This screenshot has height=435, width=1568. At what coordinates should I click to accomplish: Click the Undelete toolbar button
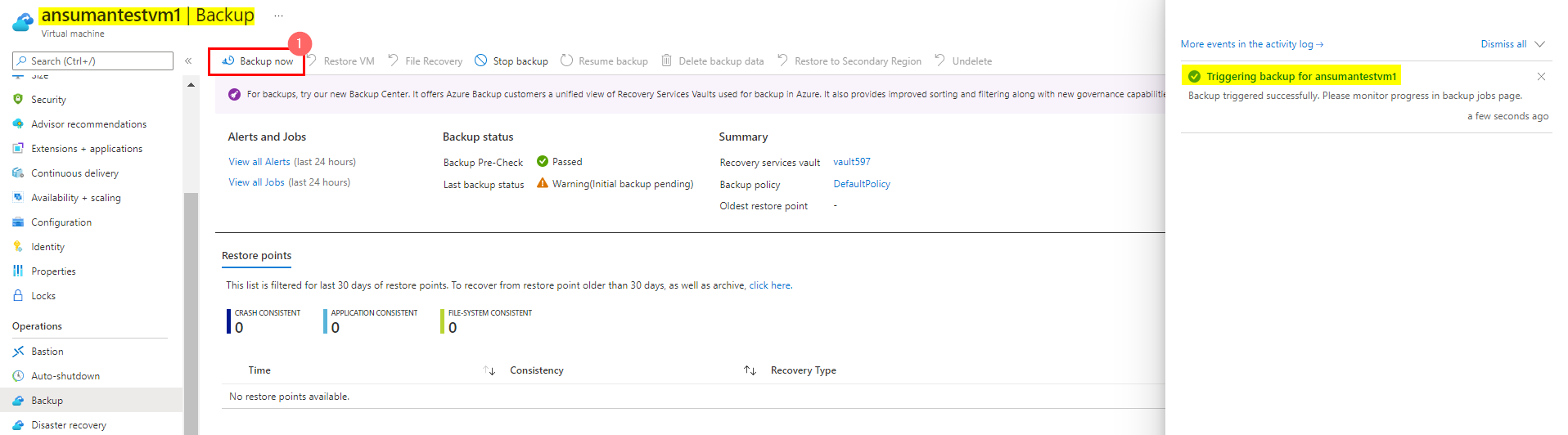963,61
